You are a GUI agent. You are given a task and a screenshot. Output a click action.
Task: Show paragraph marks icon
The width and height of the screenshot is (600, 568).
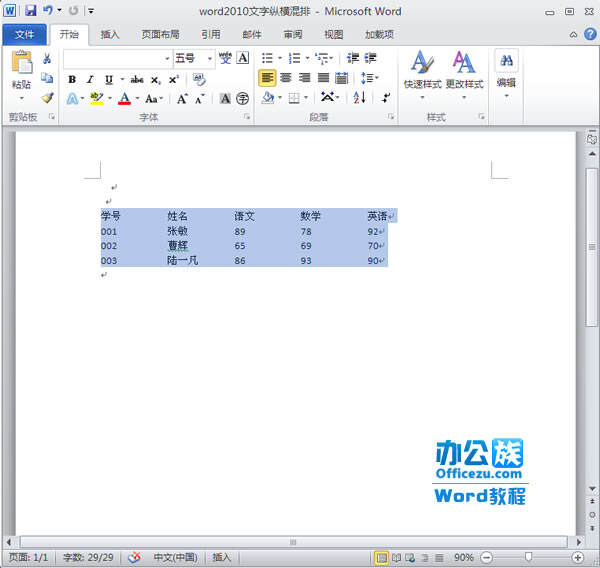pos(386,98)
